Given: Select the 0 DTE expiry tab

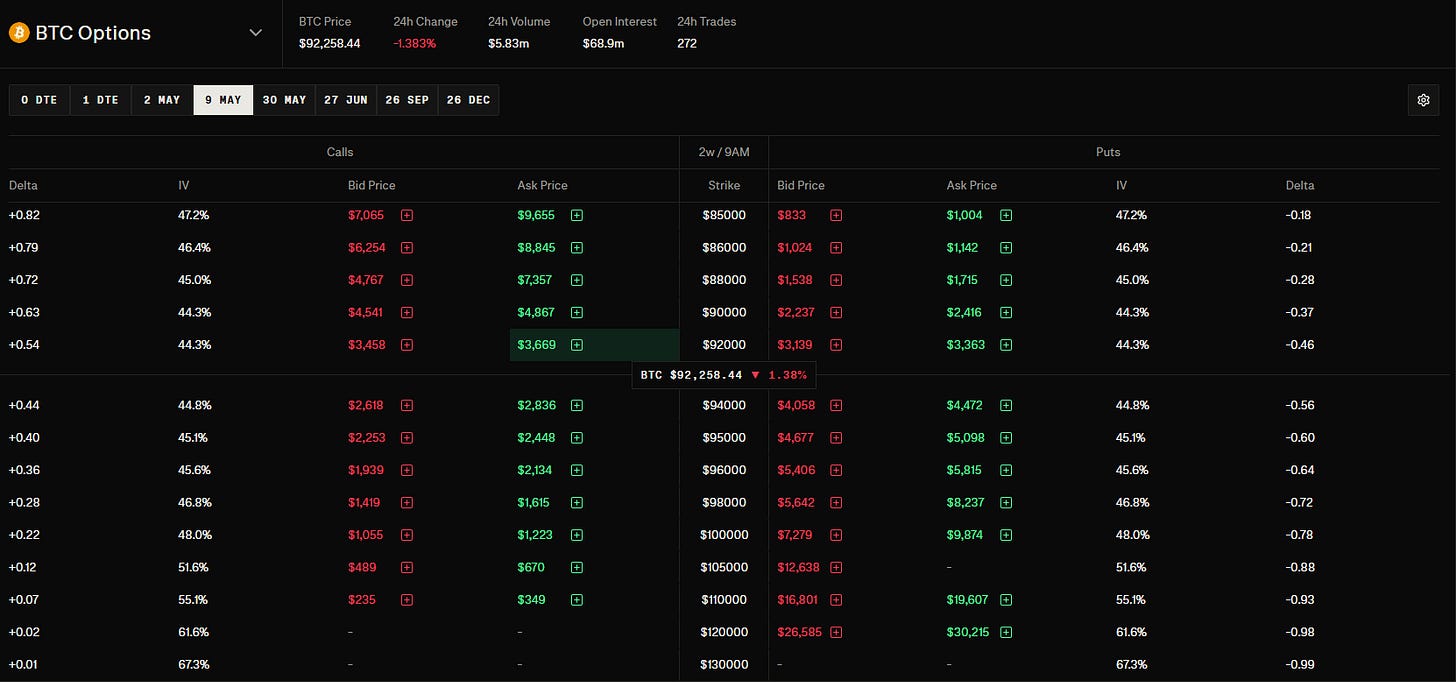Looking at the screenshot, I should pos(39,100).
